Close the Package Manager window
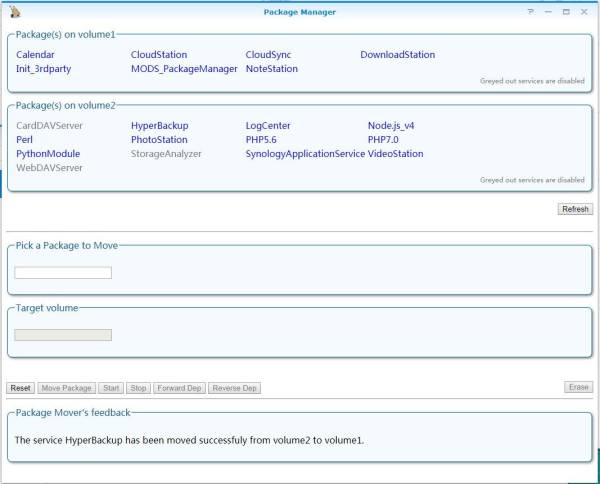 [x=584, y=12]
